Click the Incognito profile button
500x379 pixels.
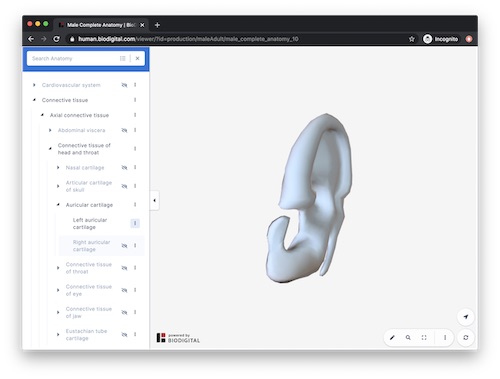pos(441,39)
